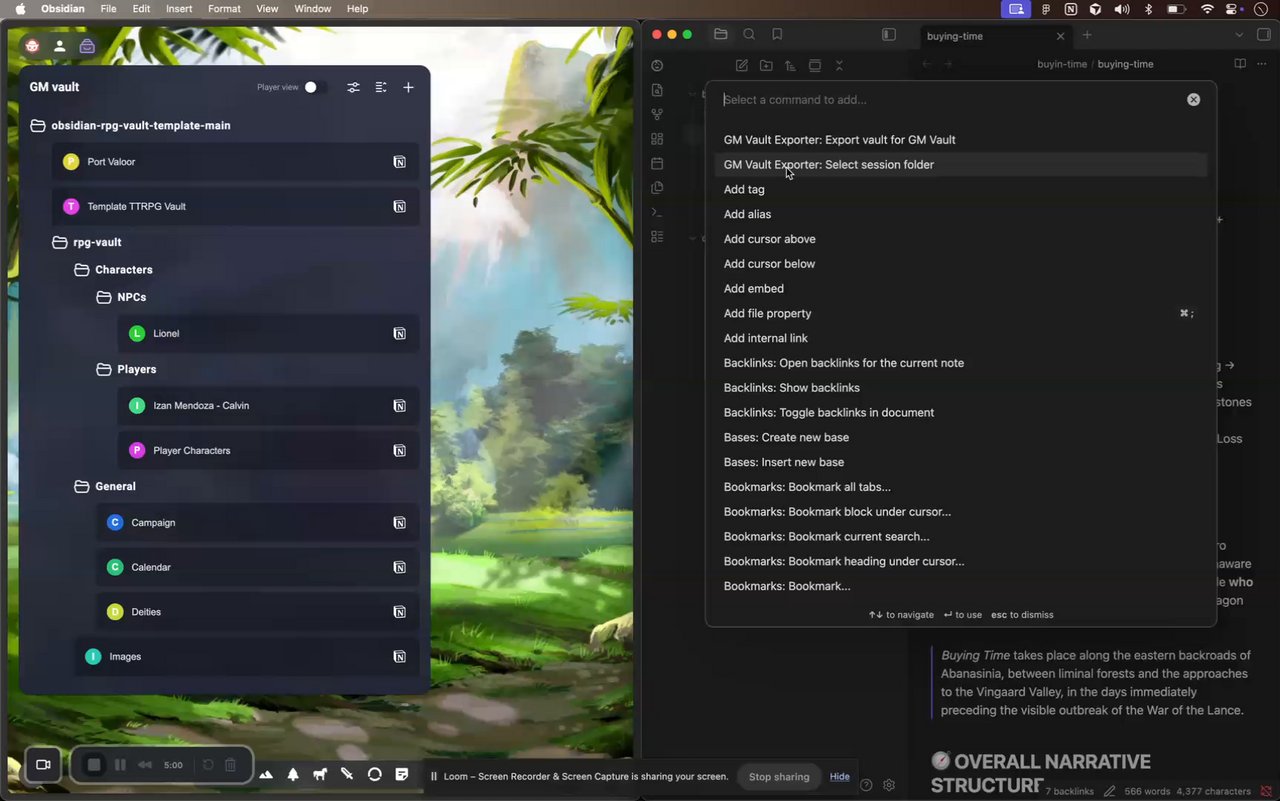Click the red character avatar icon

(33, 46)
